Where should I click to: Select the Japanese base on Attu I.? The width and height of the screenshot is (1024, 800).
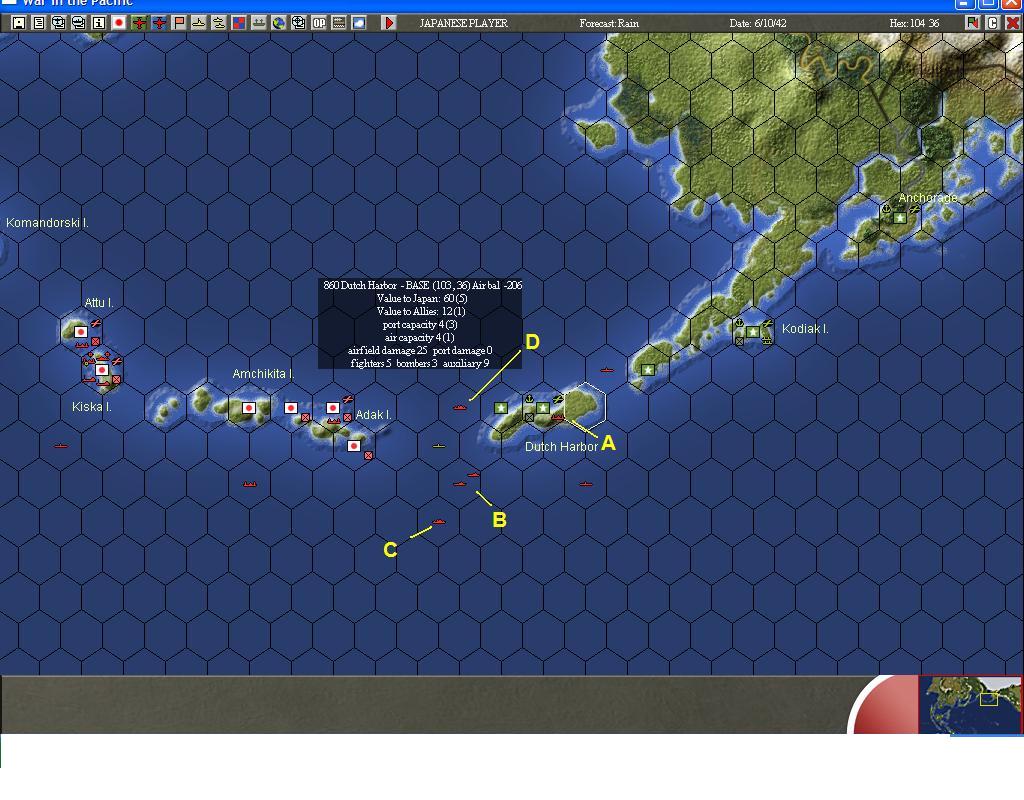(81, 332)
